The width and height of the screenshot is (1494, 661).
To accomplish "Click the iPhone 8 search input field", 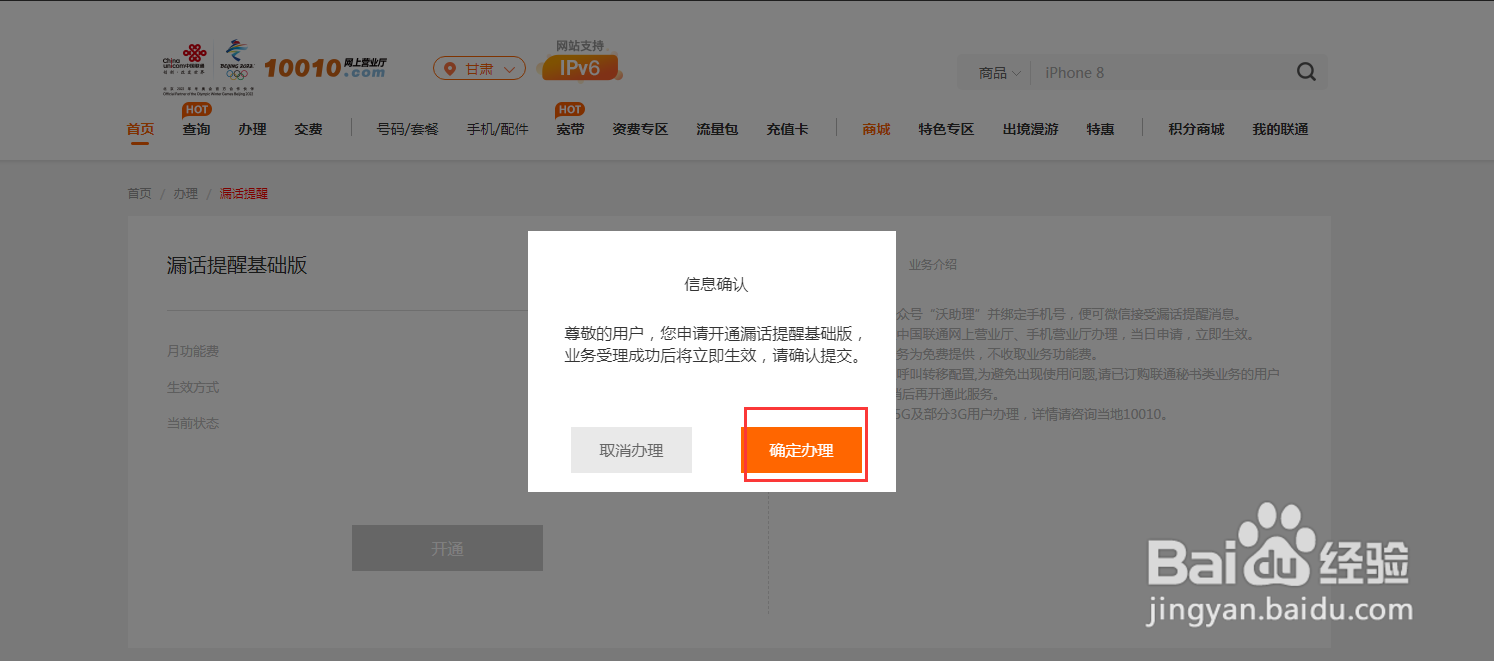I will tap(1160, 73).
